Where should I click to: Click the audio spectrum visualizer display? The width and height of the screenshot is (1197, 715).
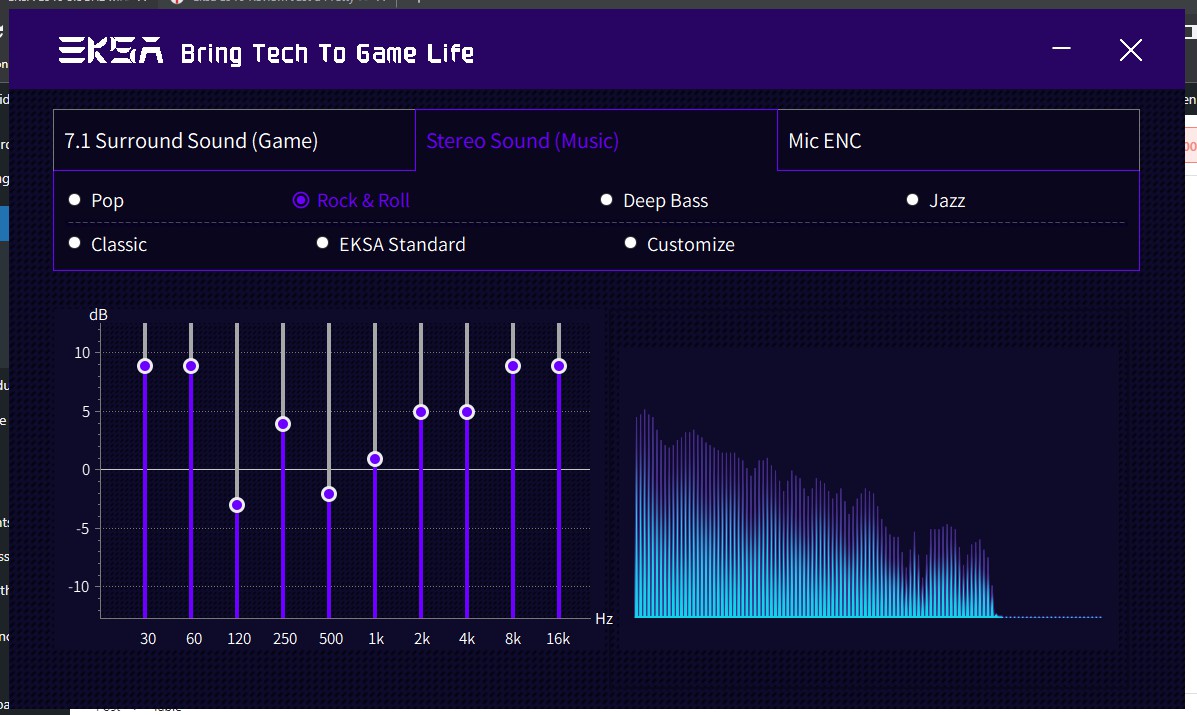(x=869, y=500)
